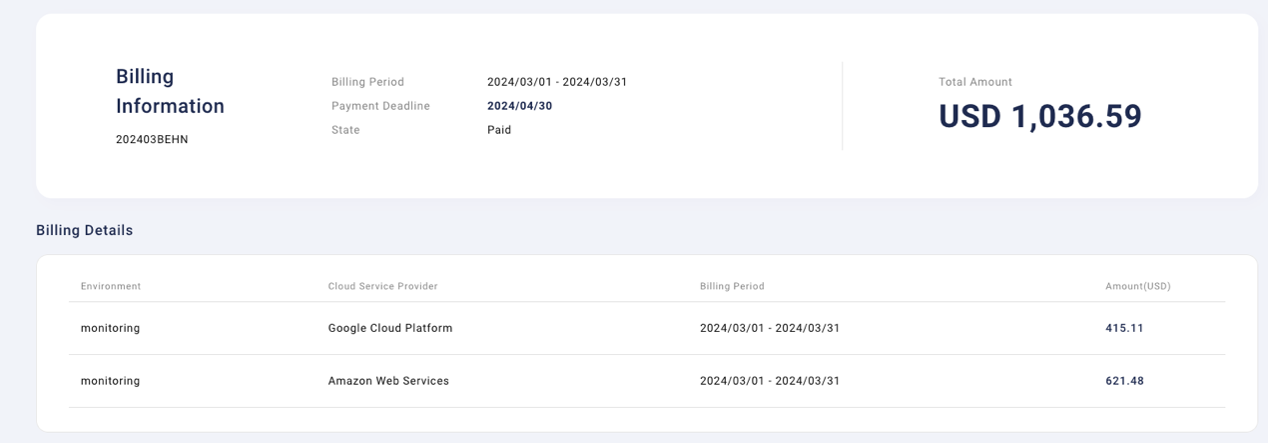Click the top Billing Period date range
This screenshot has height=446, width=1271.
pyautogui.click(x=557, y=82)
